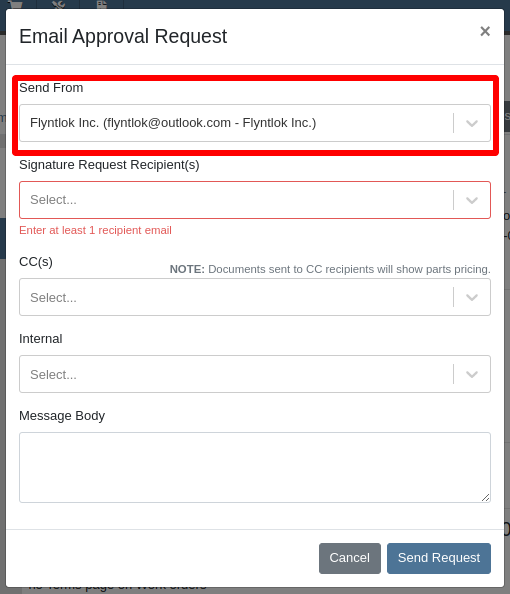Viewport: 510px width, 594px height.
Task: Click the document icon in top bar
Action: (101, 5)
